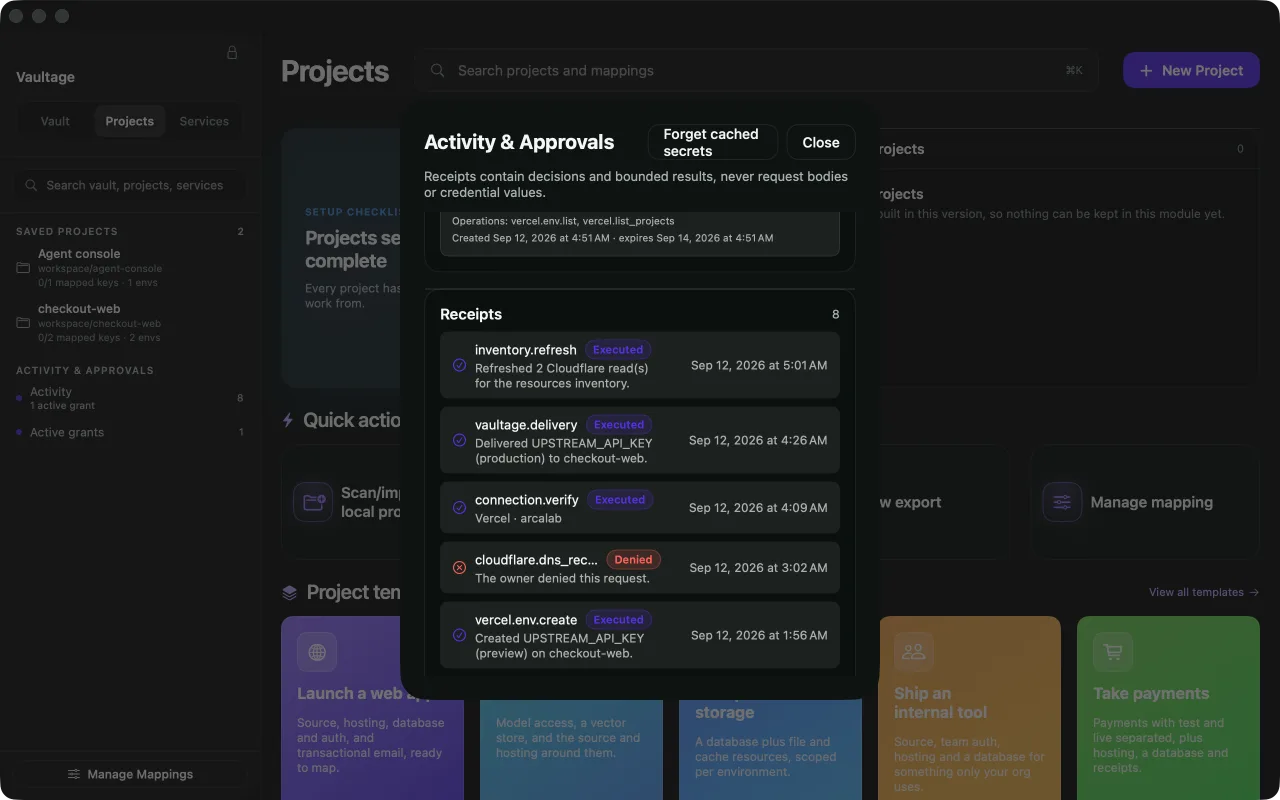Click the timestamp Sep 12, 2026 at 4:26 AM
Viewport: 1280px width, 800px height.
pos(758,440)
